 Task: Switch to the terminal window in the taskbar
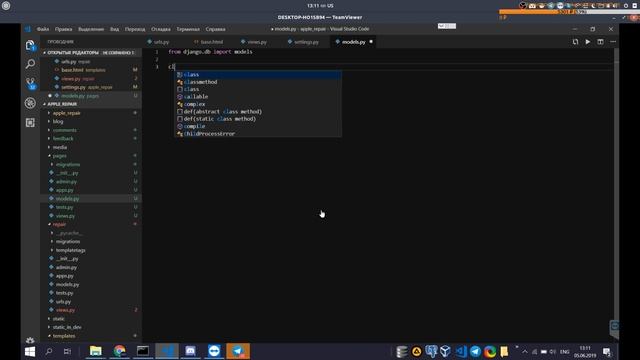(143, 351)
